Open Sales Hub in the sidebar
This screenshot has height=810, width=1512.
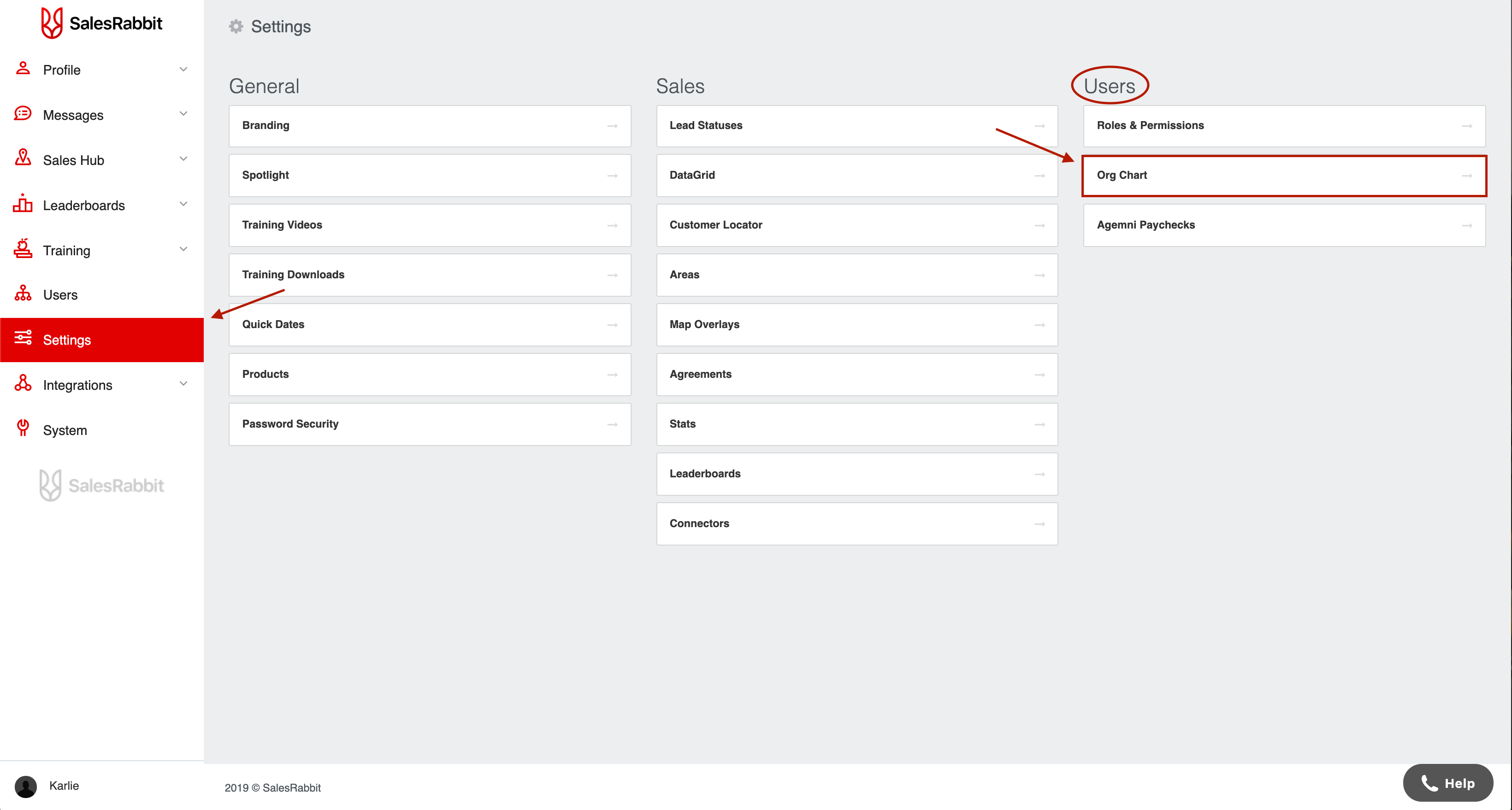[101, 159]
